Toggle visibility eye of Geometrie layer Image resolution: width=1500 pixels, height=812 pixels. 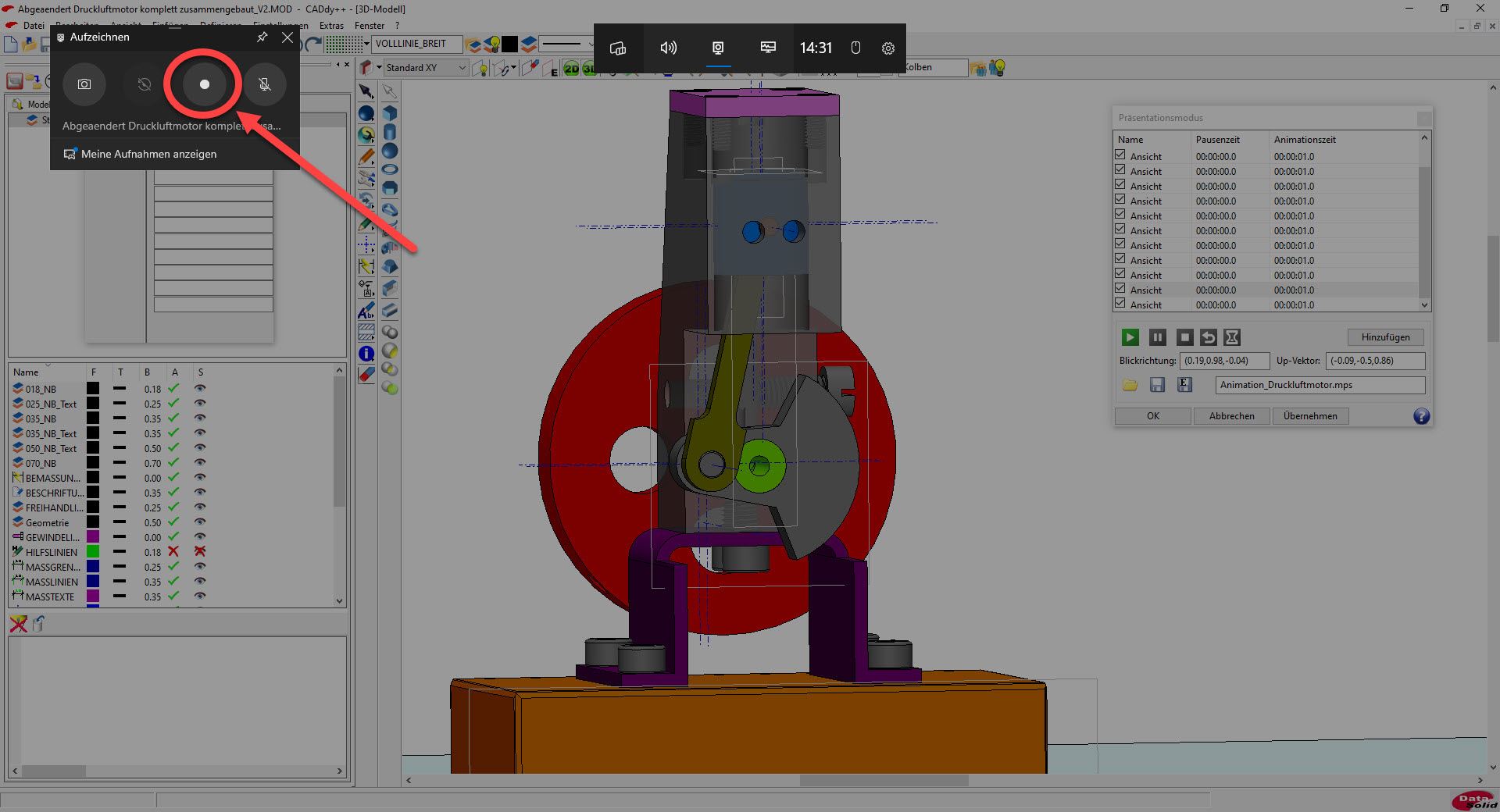[x=200, y=522]
